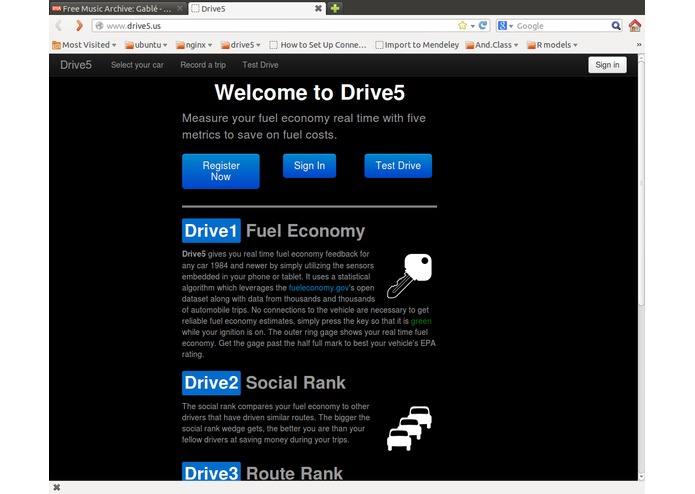Click the vertical page scrollbar thumb
The image size is (695, 494).
click(x=641, y=182)
